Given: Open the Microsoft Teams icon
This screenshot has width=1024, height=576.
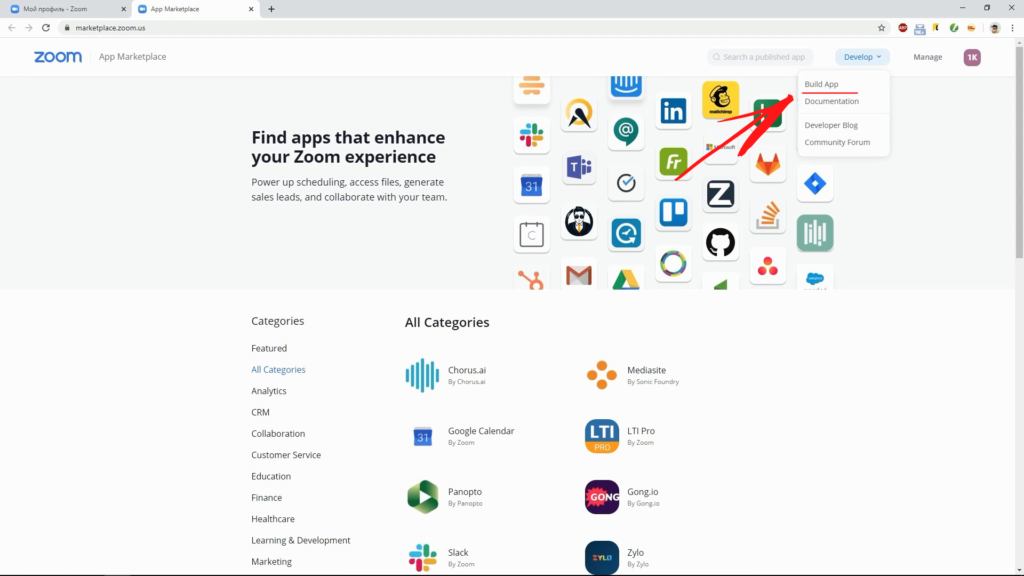Looking at the screenshot, I should [578, 167].
